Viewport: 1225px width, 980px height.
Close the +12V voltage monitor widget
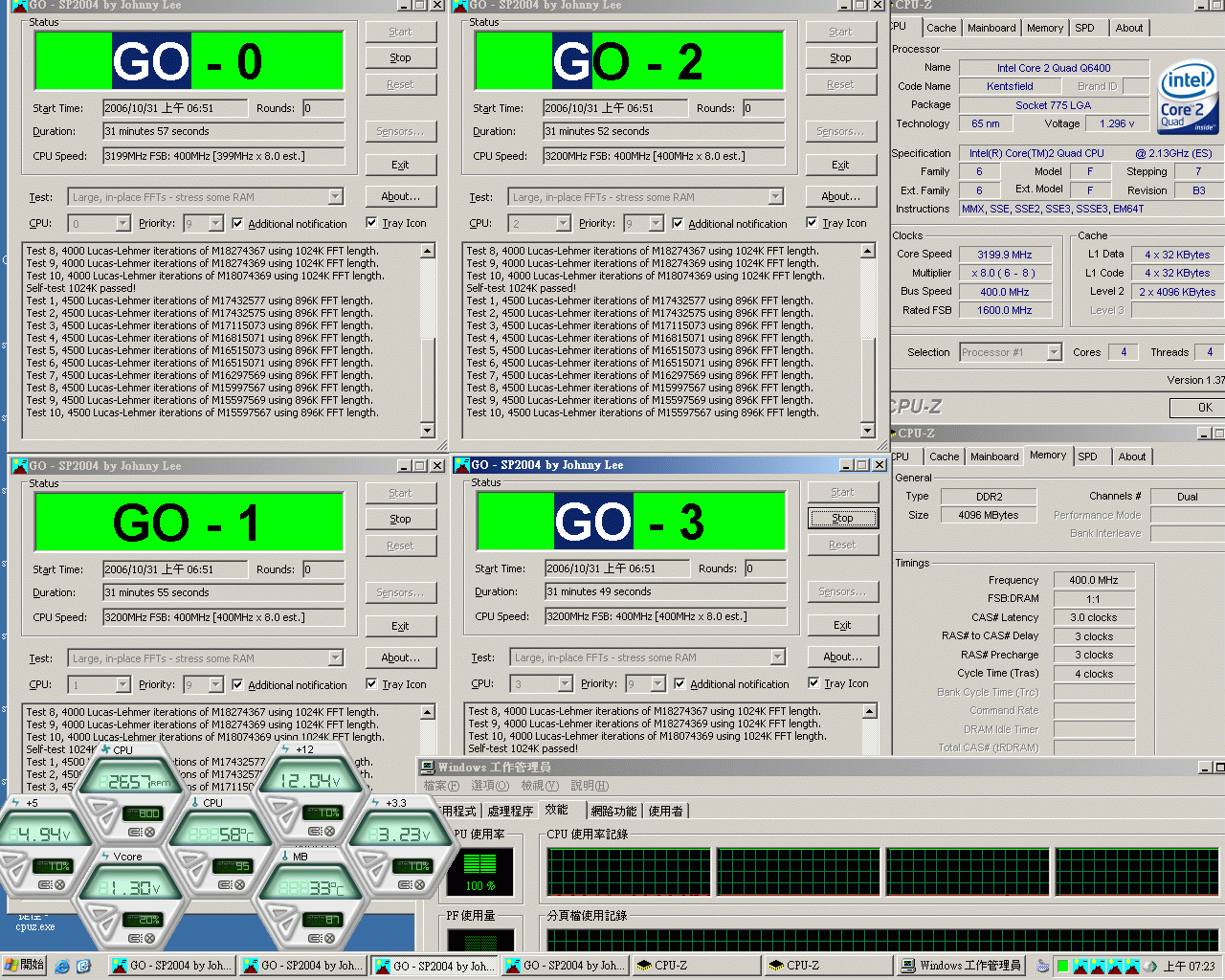pyautogui.click(x=329, y=831)
